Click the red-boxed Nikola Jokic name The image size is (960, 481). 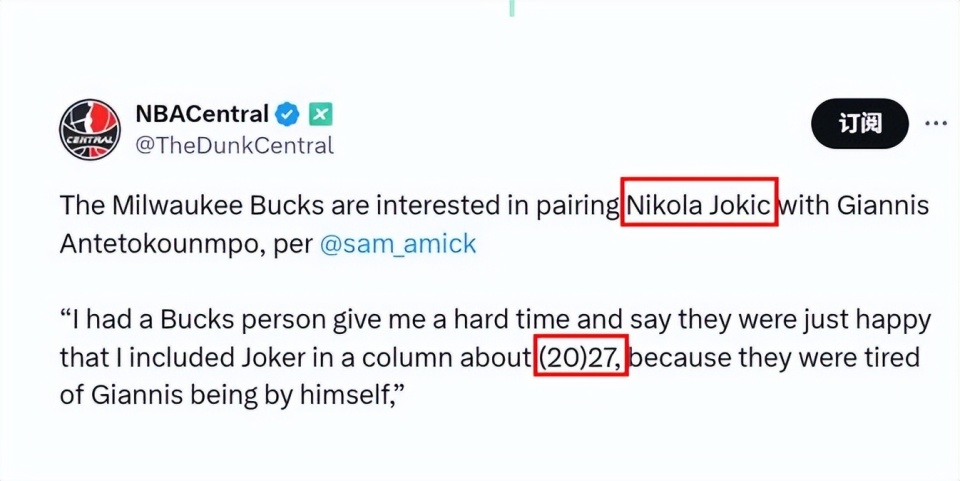(x=699, y=206)
